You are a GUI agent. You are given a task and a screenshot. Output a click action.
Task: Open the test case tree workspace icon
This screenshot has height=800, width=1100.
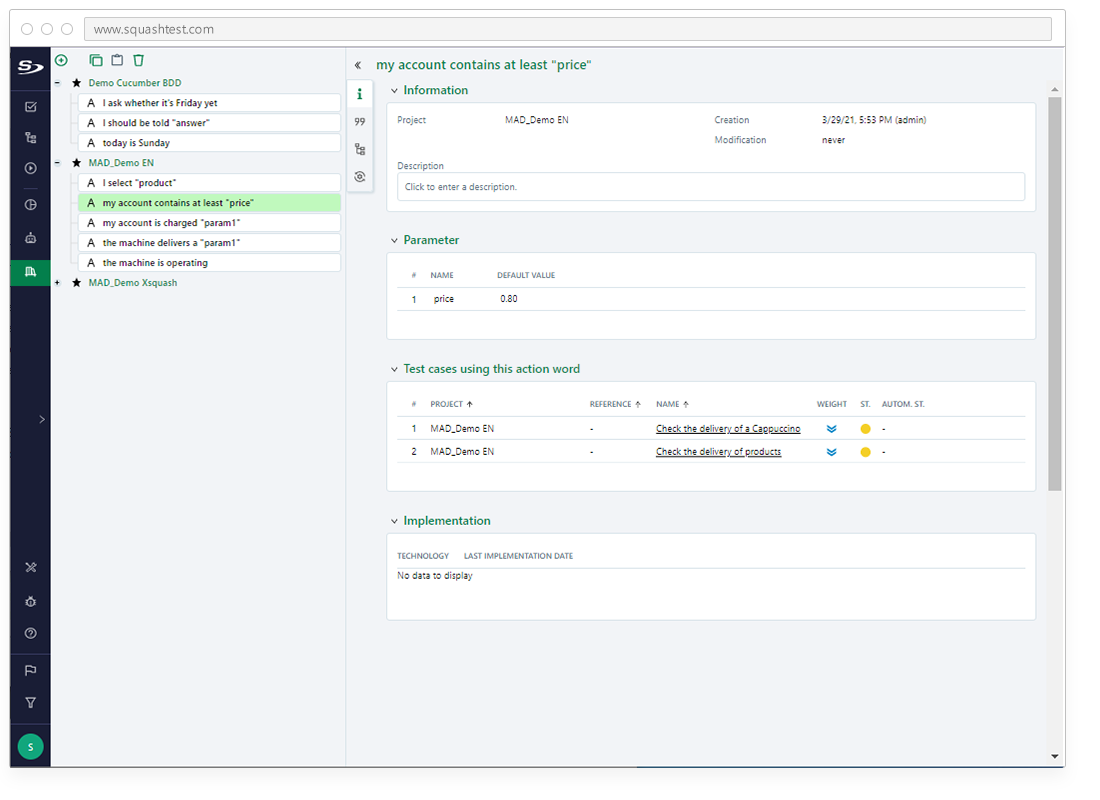(x=31, y=138)
